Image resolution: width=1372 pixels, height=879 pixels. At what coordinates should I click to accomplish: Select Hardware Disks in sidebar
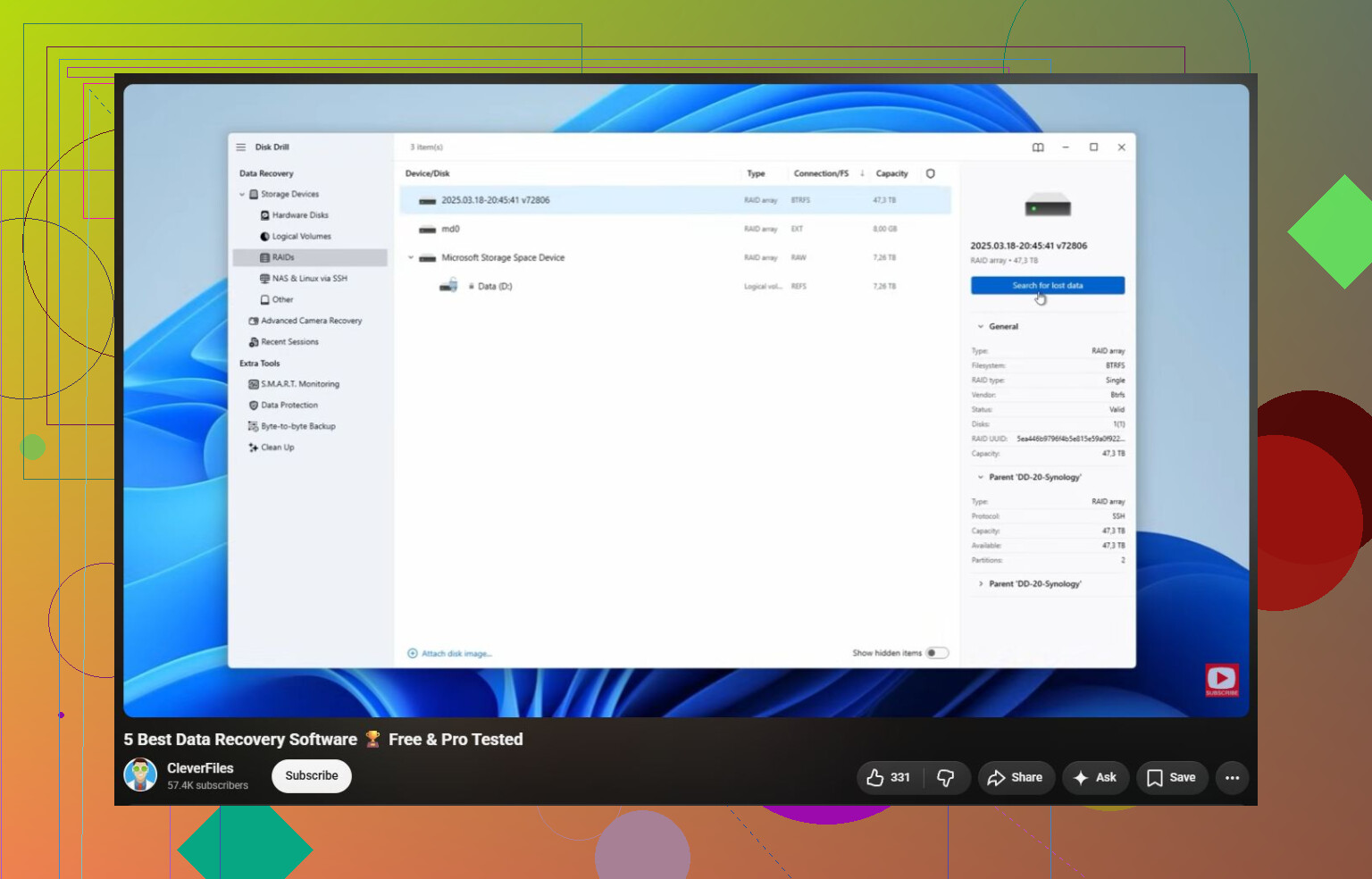pyautogui.click(x=300, y=215)
